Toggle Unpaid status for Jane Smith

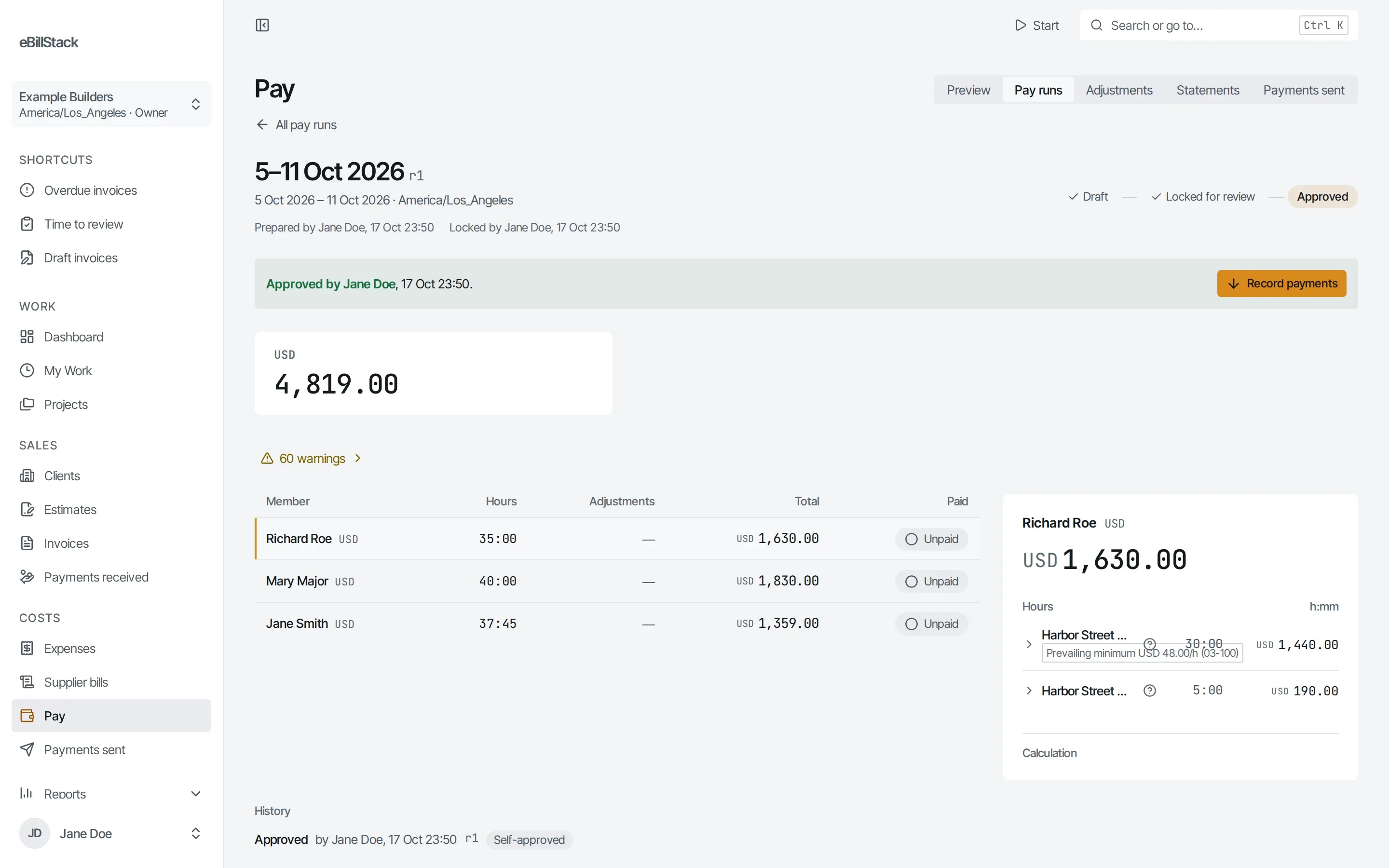[932, 624]
